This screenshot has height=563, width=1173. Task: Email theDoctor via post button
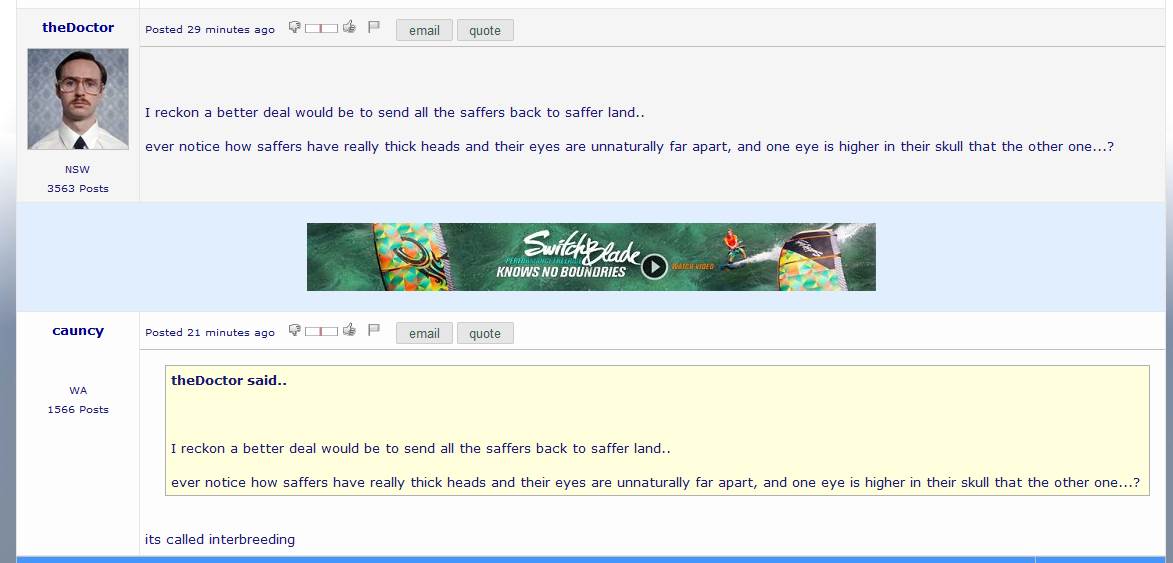coord(424,31)
